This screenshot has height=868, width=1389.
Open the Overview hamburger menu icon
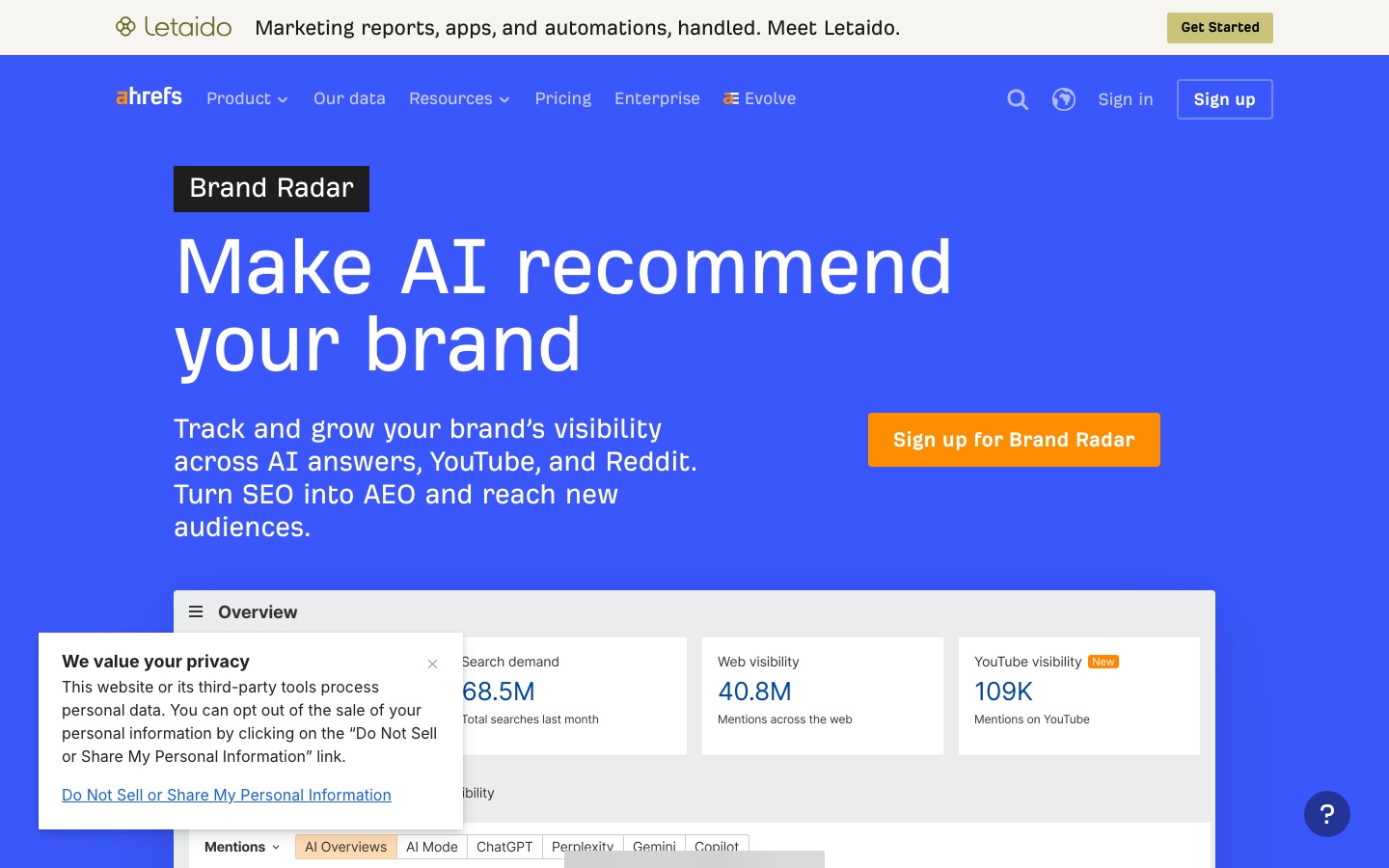196,611
